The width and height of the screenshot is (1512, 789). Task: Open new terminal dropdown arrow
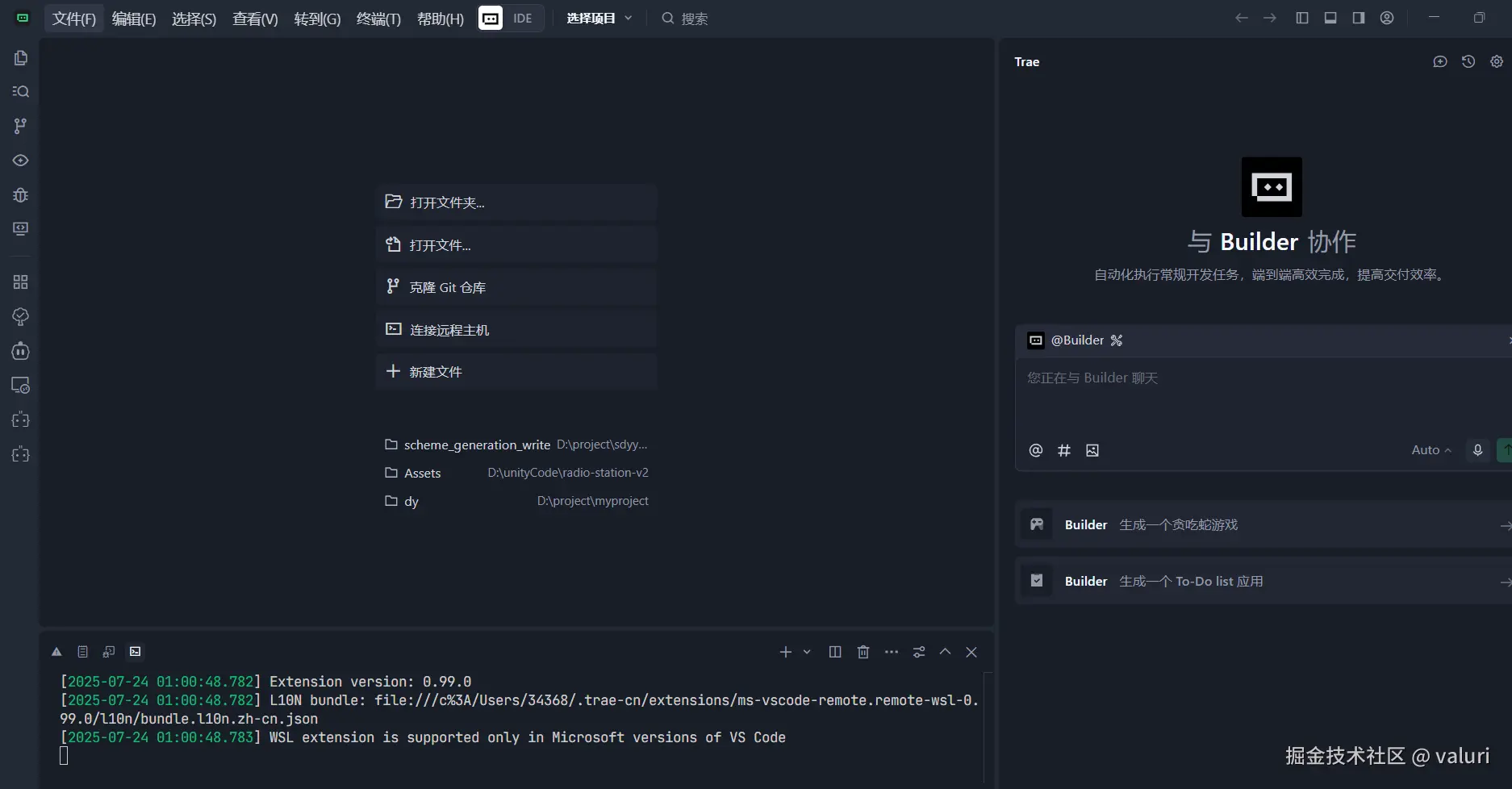(805, 651)
